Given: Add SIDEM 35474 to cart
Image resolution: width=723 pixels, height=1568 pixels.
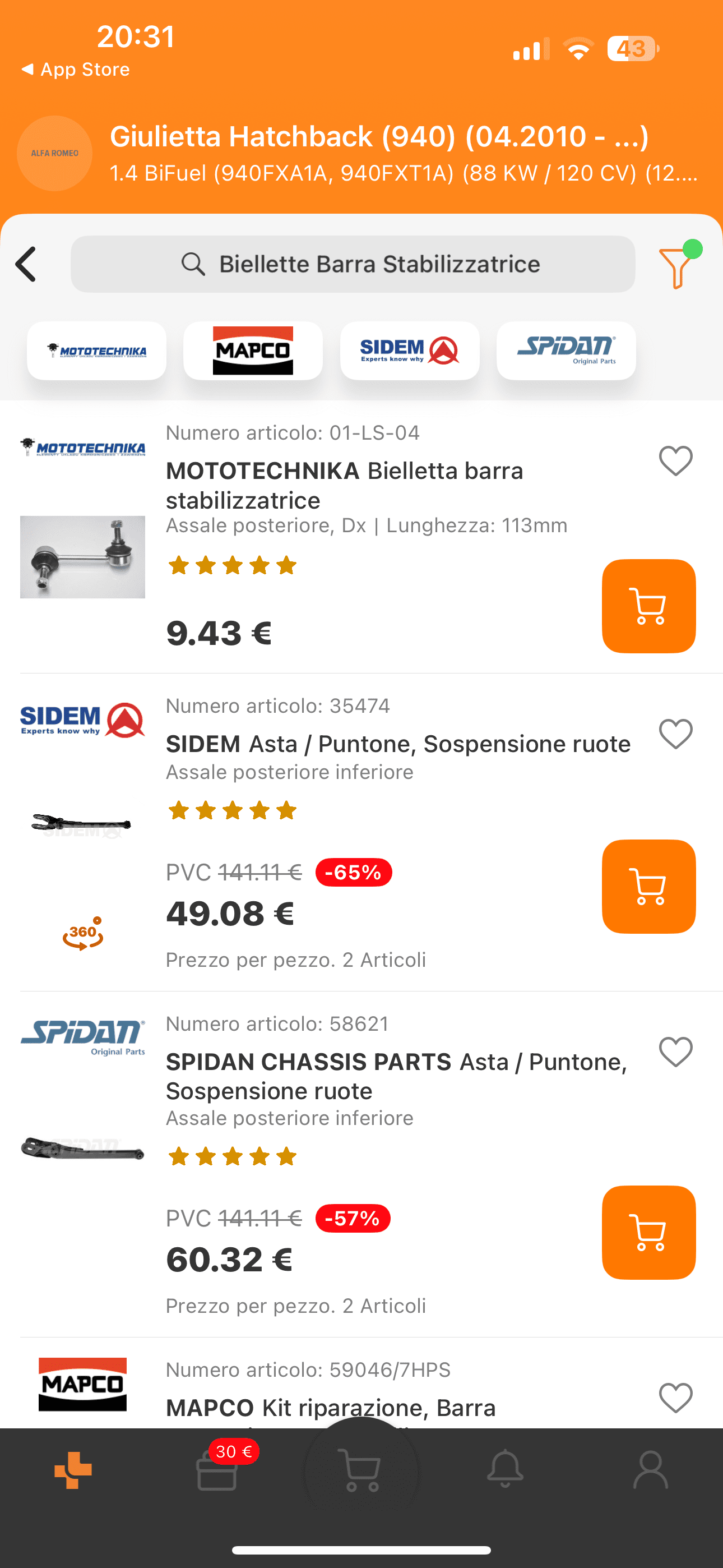Looking at the screenshot, I should [x=648, y=886].
